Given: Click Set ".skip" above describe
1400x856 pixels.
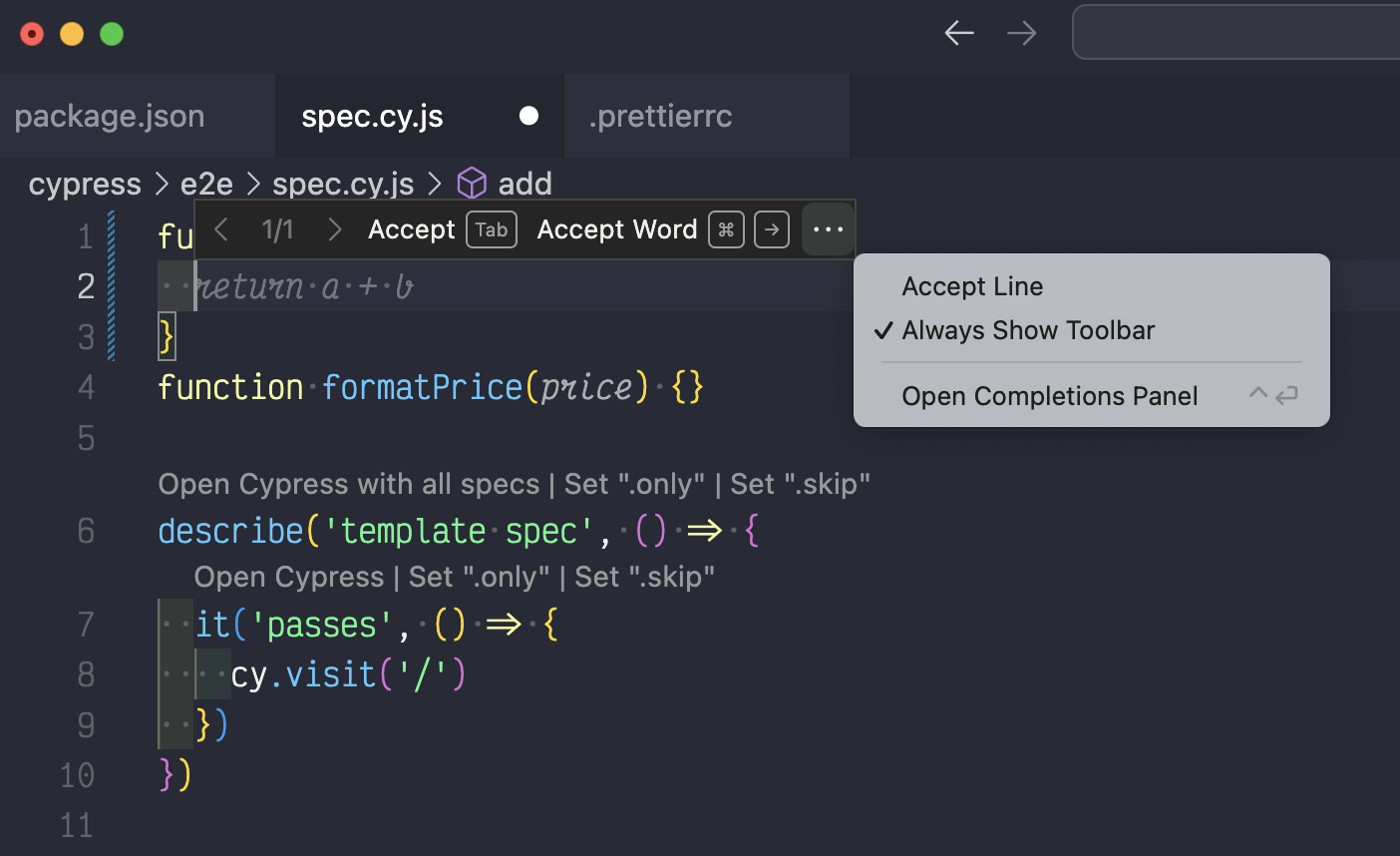Looking at the screenshot, I should tap(801, 484).
